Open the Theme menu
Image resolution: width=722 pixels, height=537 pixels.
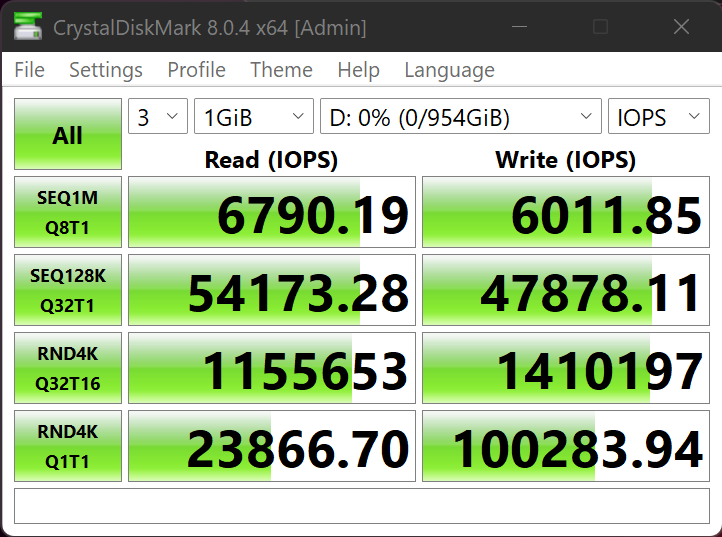281,70
